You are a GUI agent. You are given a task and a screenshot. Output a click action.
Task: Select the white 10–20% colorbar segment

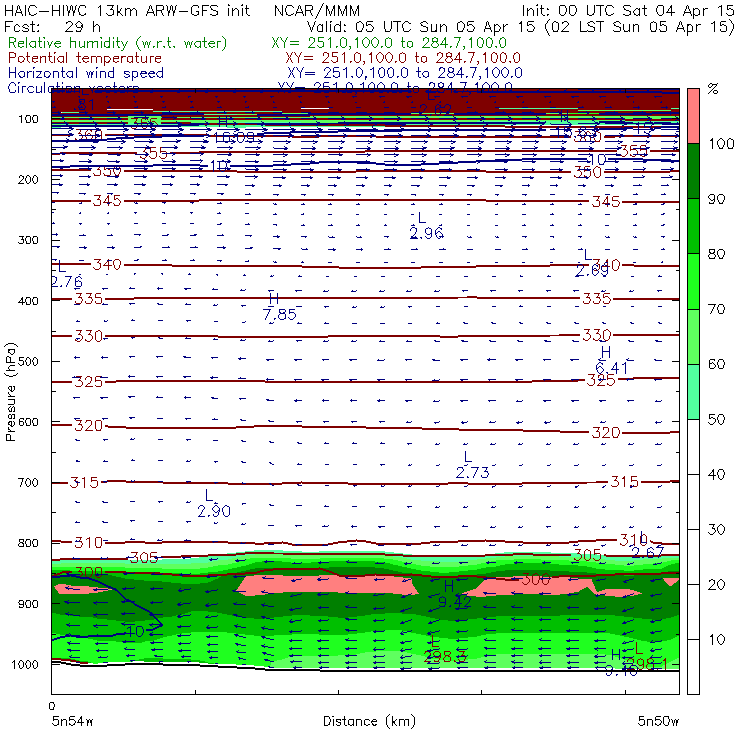point(693,612)
